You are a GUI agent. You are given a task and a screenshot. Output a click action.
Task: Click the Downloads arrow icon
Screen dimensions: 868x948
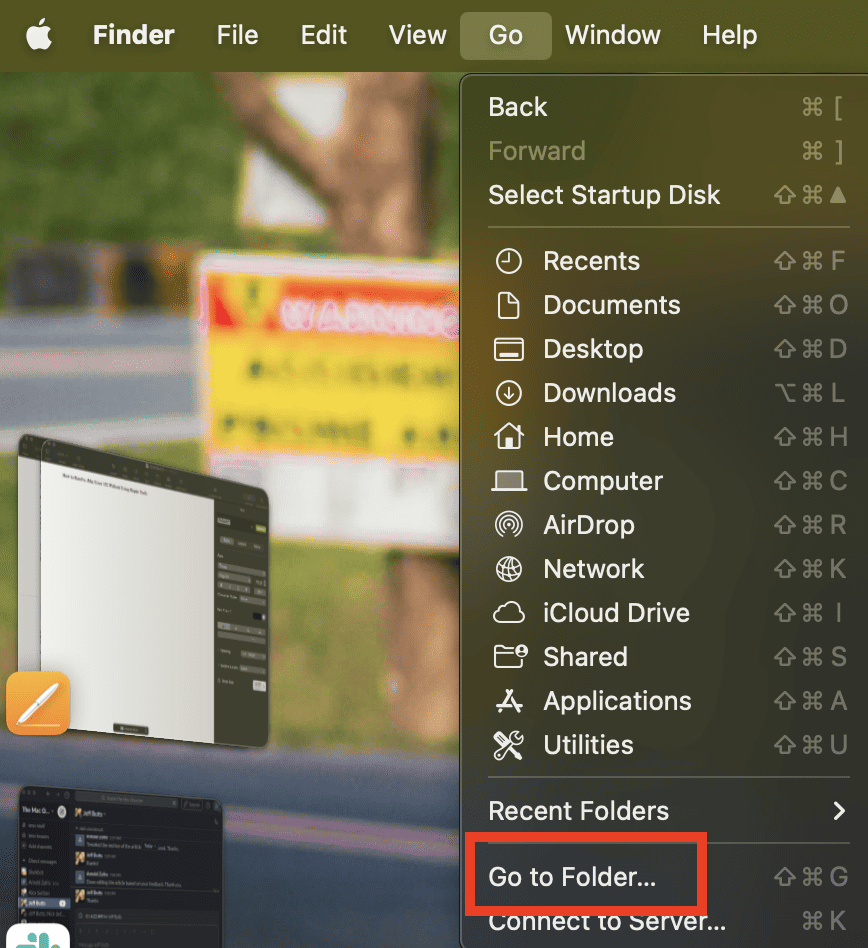[509, 393]
